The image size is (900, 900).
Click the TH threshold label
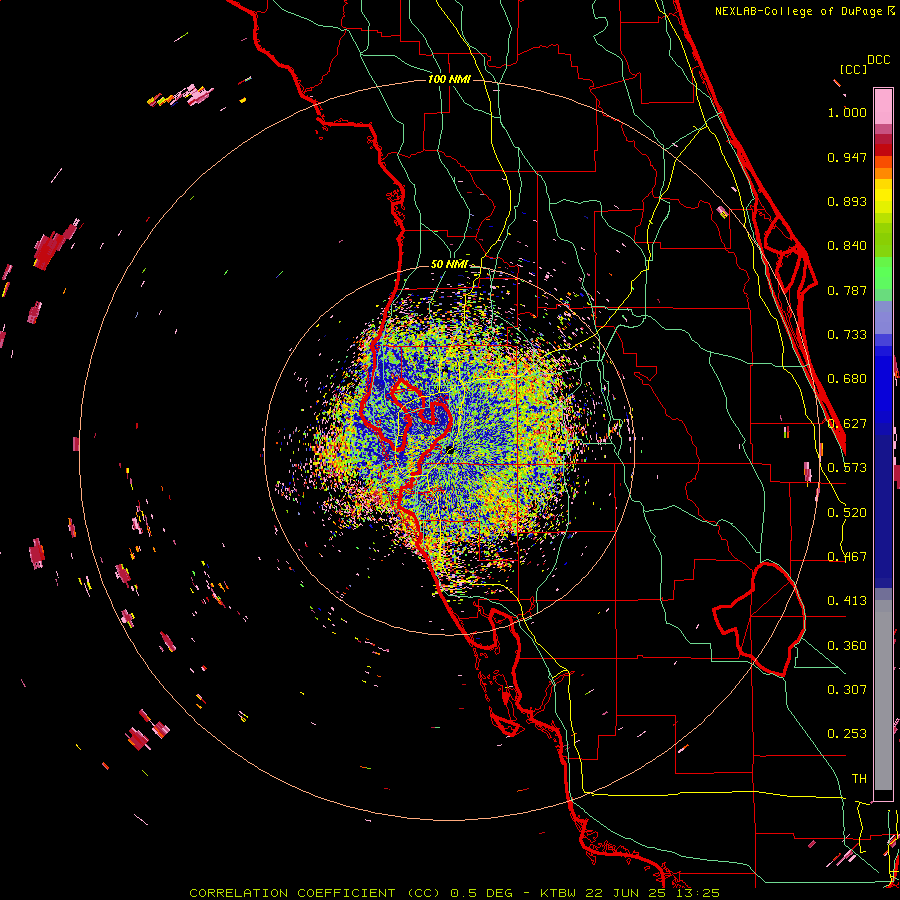coord(859,779)
